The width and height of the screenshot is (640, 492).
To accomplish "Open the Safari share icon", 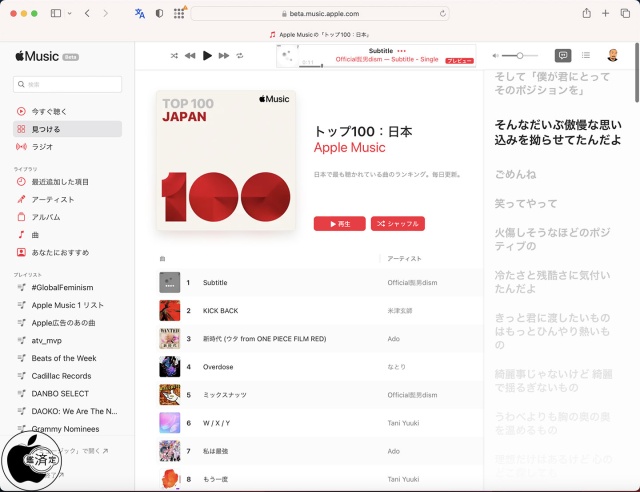I will click(587, 13).
